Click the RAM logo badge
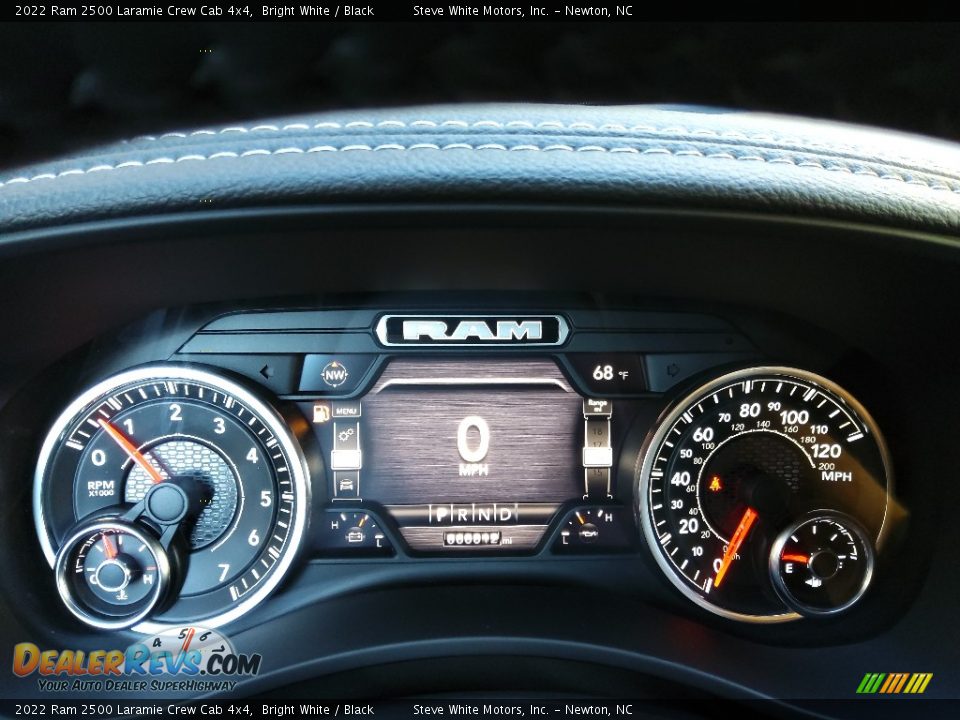 (x=472, y=331)
